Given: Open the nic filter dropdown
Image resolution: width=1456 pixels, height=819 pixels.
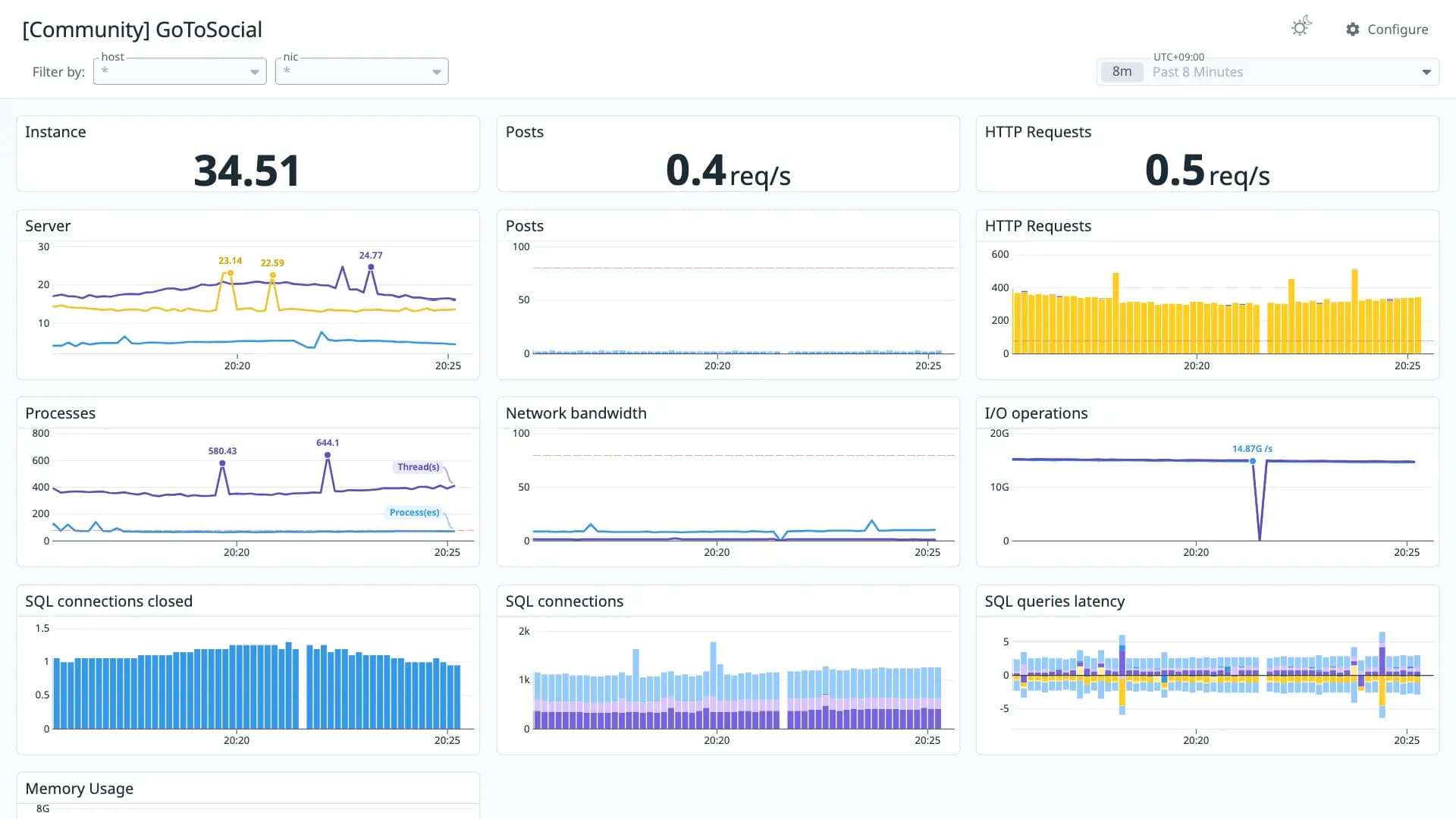Looking at the screenshot, I should point(362,71).
